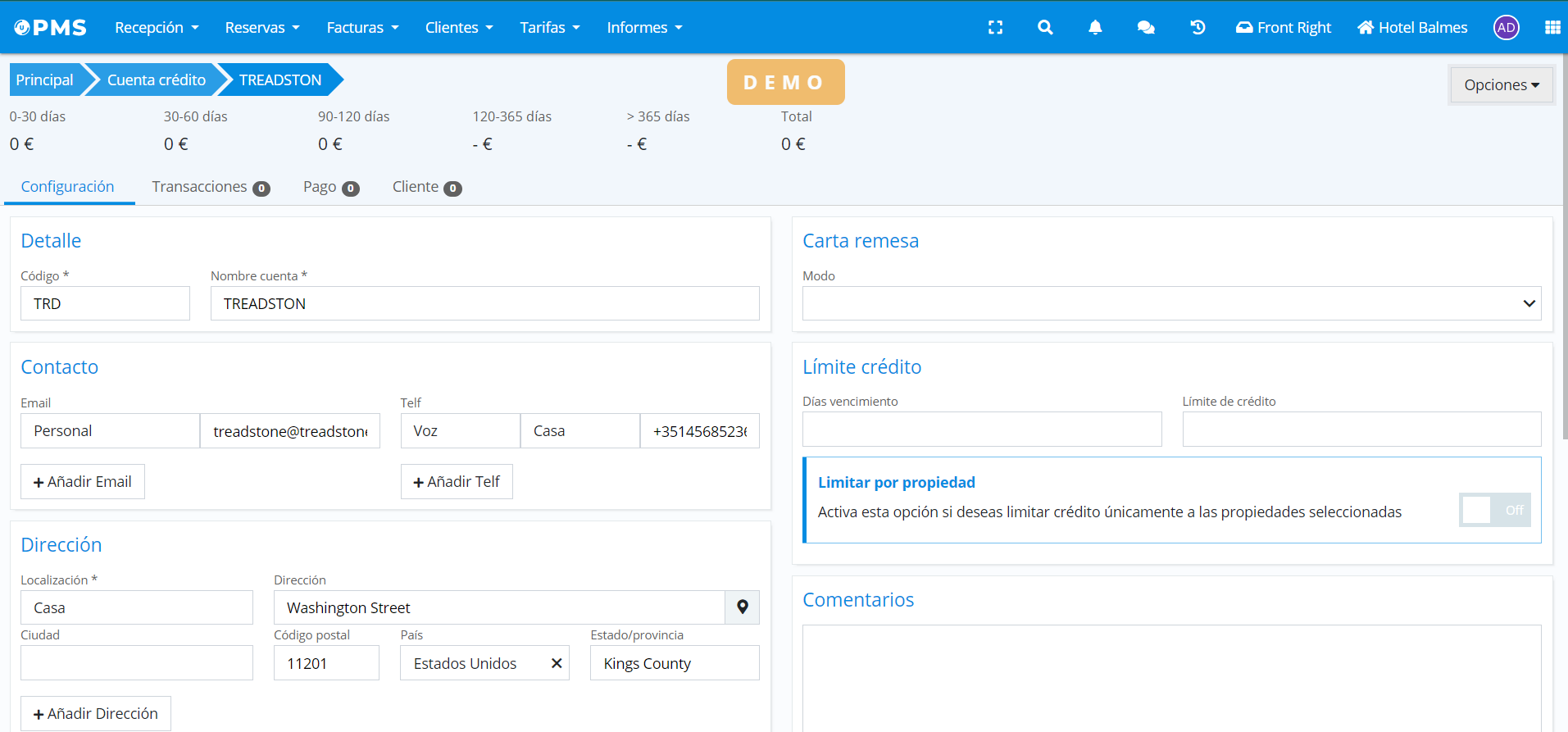The width and height of the screenshot is (1568, 732).
Task: Open the Opciones dropdown
Action: point(1501,84)
